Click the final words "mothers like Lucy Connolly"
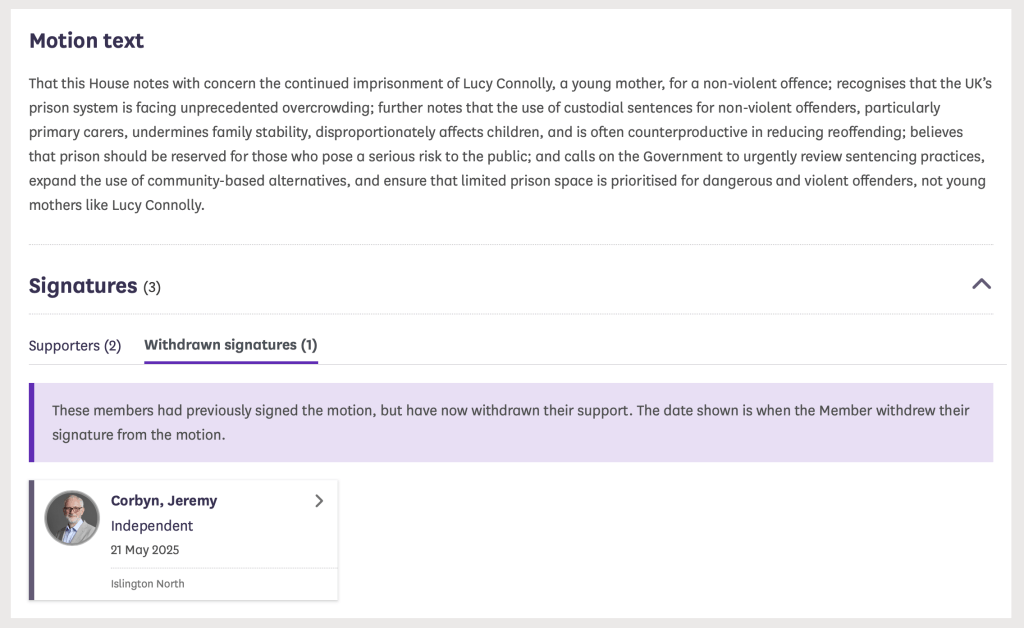1024x628 pixels. [116, 206]
